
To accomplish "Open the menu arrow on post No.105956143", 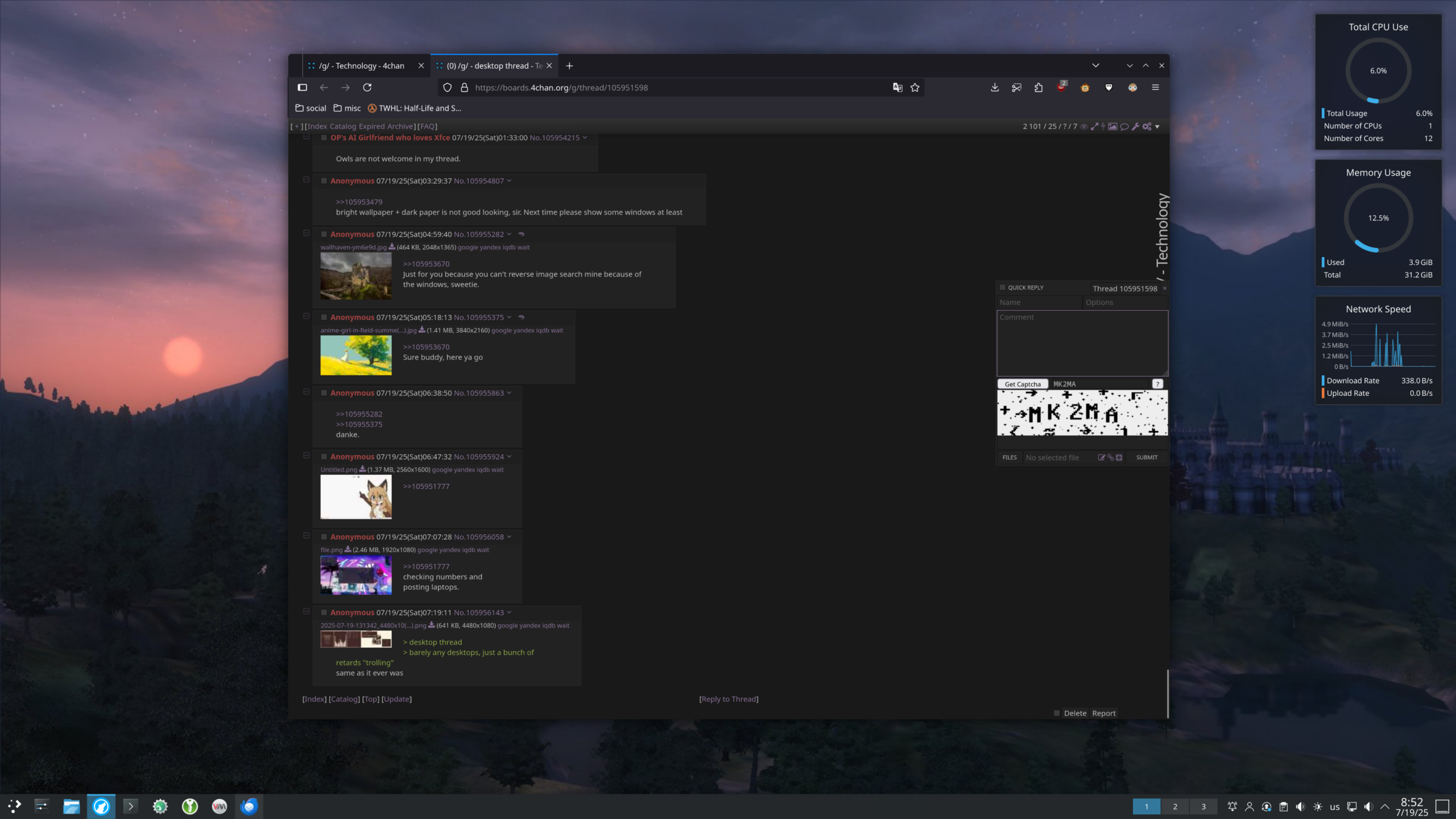I will point(509,613).
